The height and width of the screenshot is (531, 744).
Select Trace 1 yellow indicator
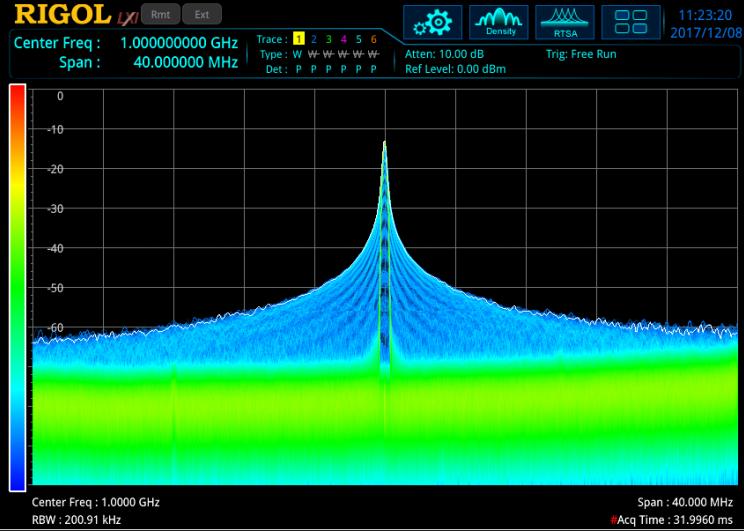(298, 39)
